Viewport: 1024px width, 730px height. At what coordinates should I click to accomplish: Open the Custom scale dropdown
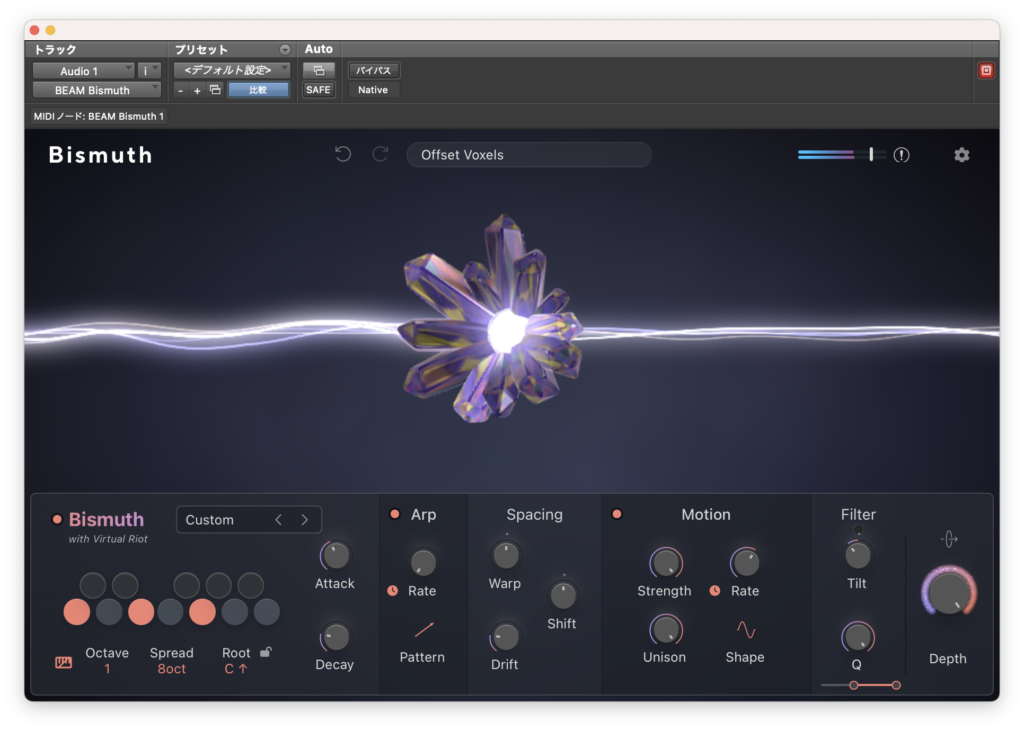click(x=249, y=520)
